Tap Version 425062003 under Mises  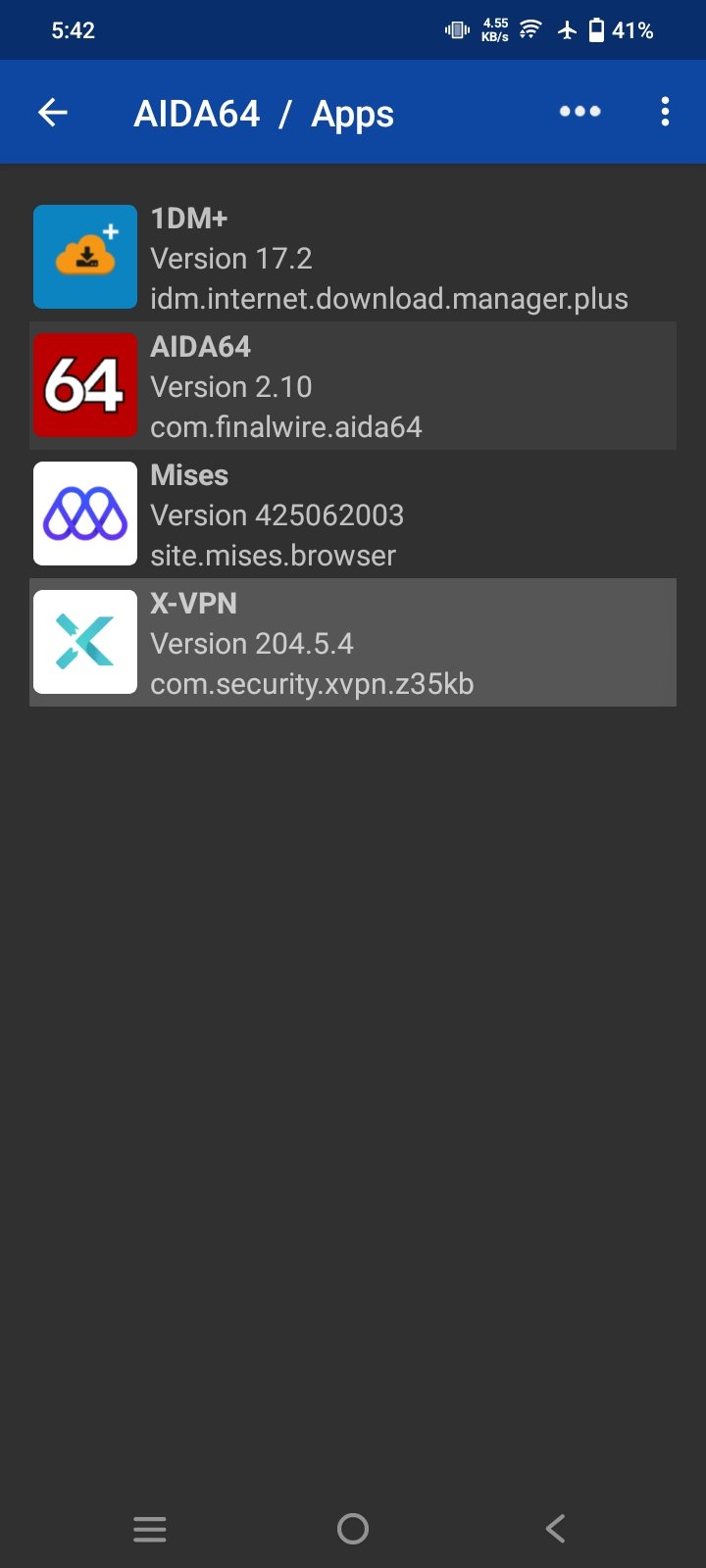tap(277, 515)
